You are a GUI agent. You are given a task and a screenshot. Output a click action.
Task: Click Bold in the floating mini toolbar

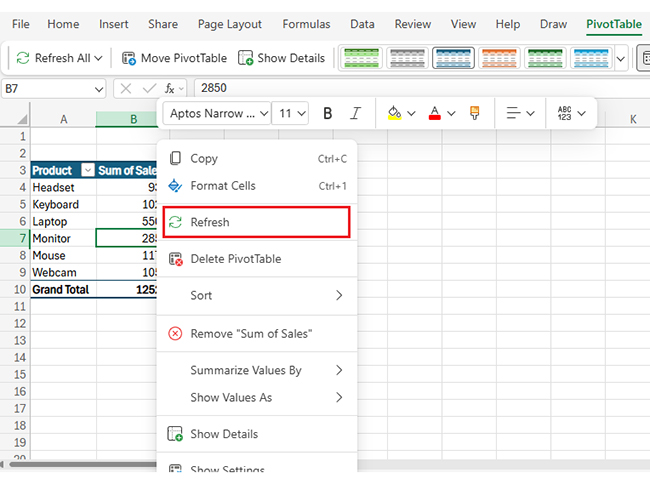click(328, 113)
